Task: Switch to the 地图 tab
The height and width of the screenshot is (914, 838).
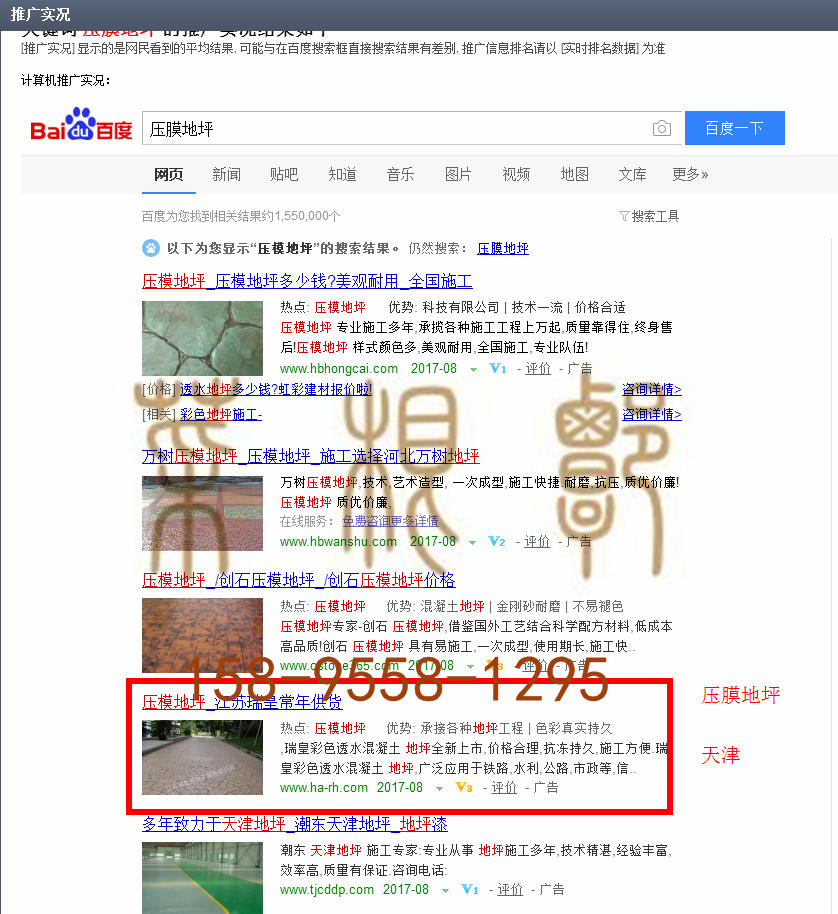Action: pos(575,174)
